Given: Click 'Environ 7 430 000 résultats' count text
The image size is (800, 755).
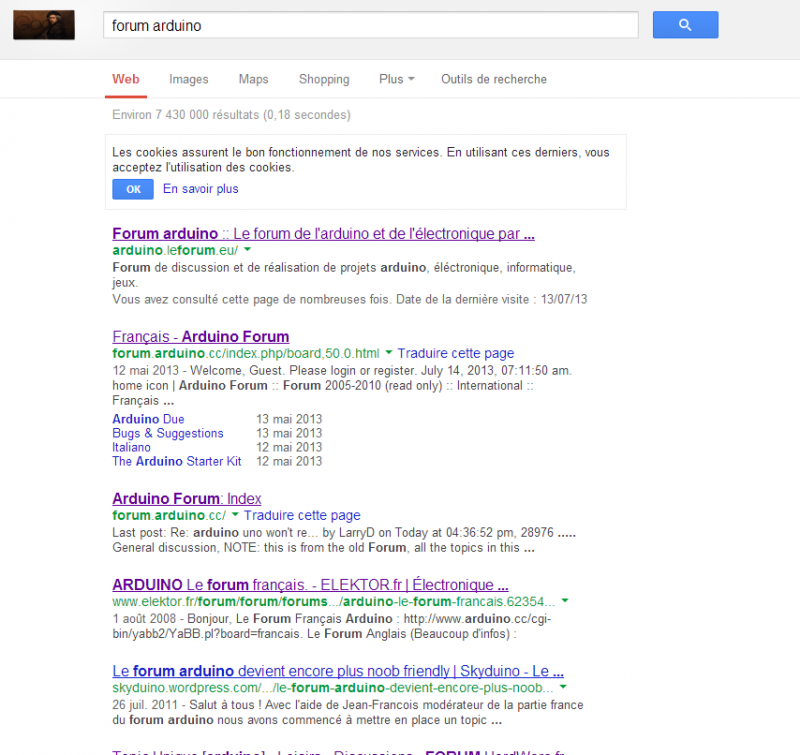Looking at the screenshot, I should point(231,115).
